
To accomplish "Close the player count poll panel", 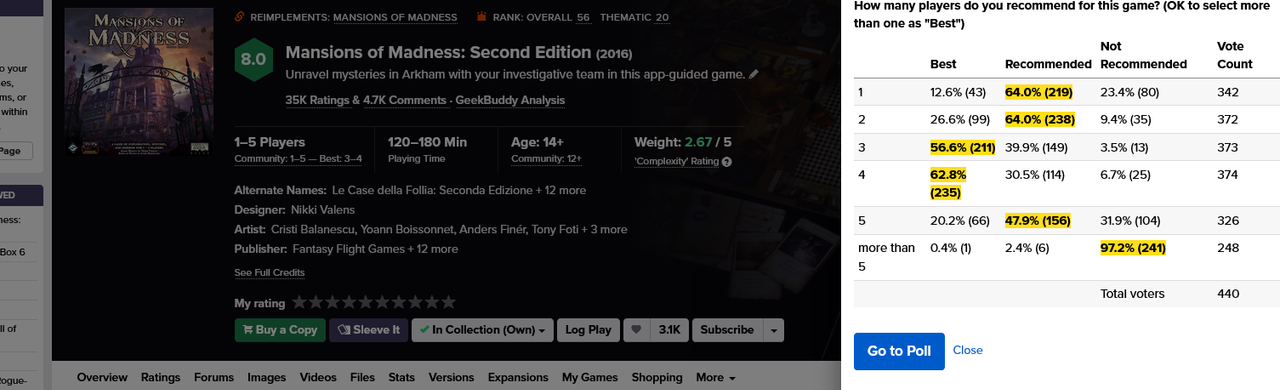I will pyautogui.click(x=968, y=350).
